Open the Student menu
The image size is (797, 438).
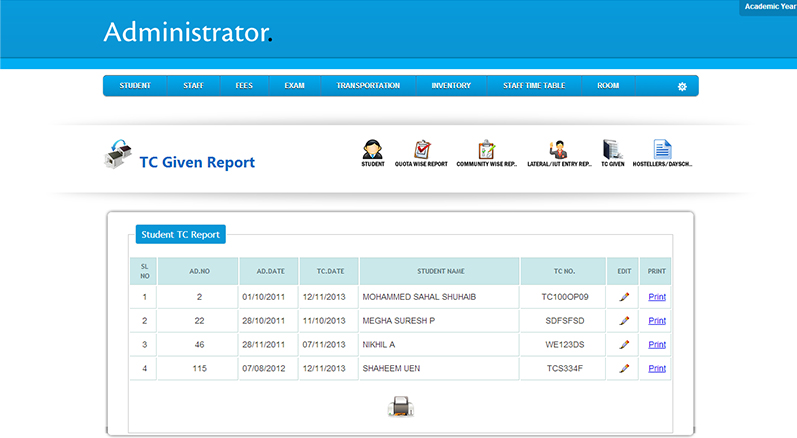135,86
